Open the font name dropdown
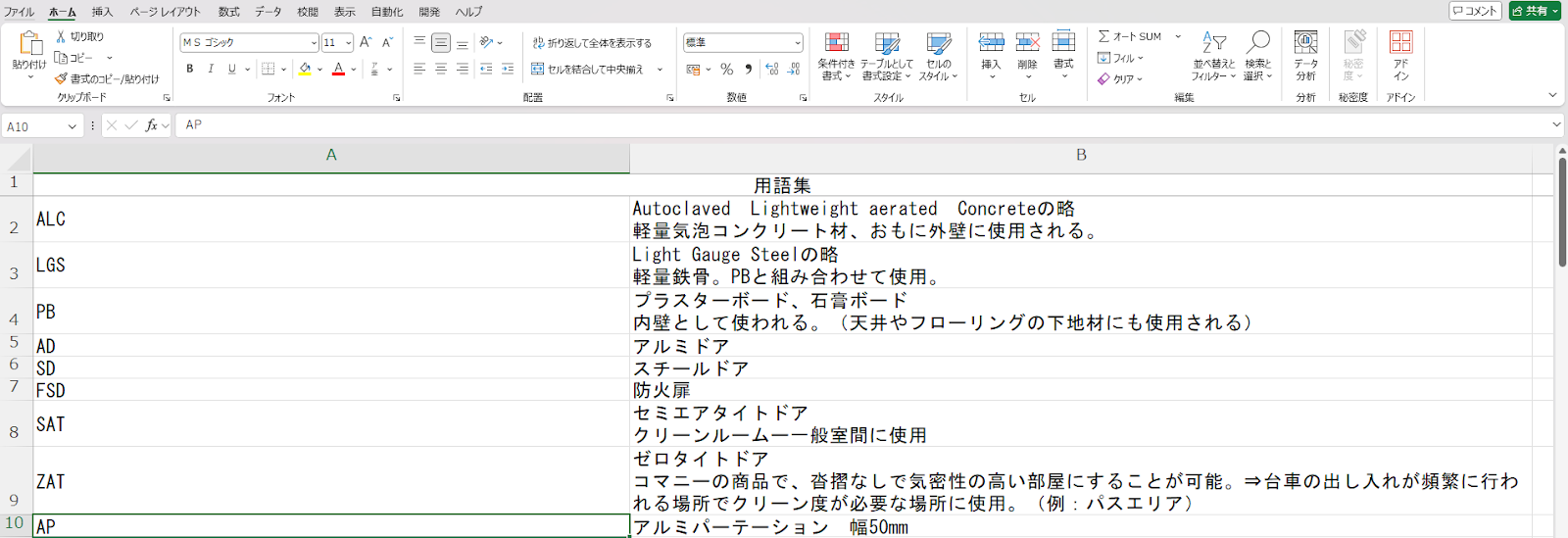 314,43
